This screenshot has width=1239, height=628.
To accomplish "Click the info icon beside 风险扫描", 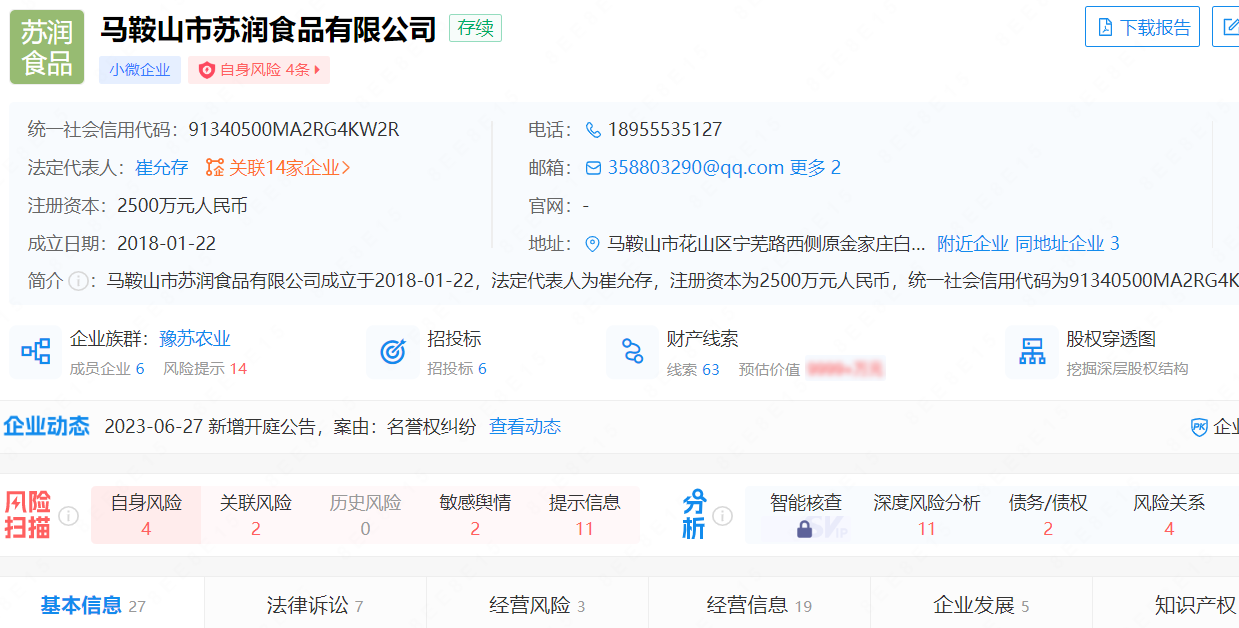I will click(68, 516).
